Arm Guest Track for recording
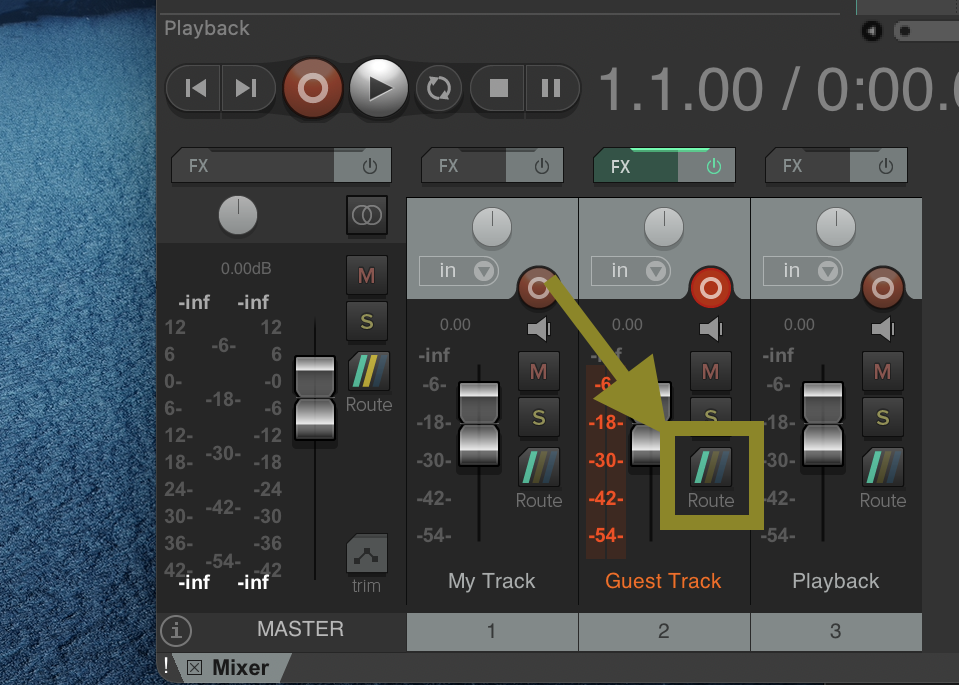 click(710, 289)
